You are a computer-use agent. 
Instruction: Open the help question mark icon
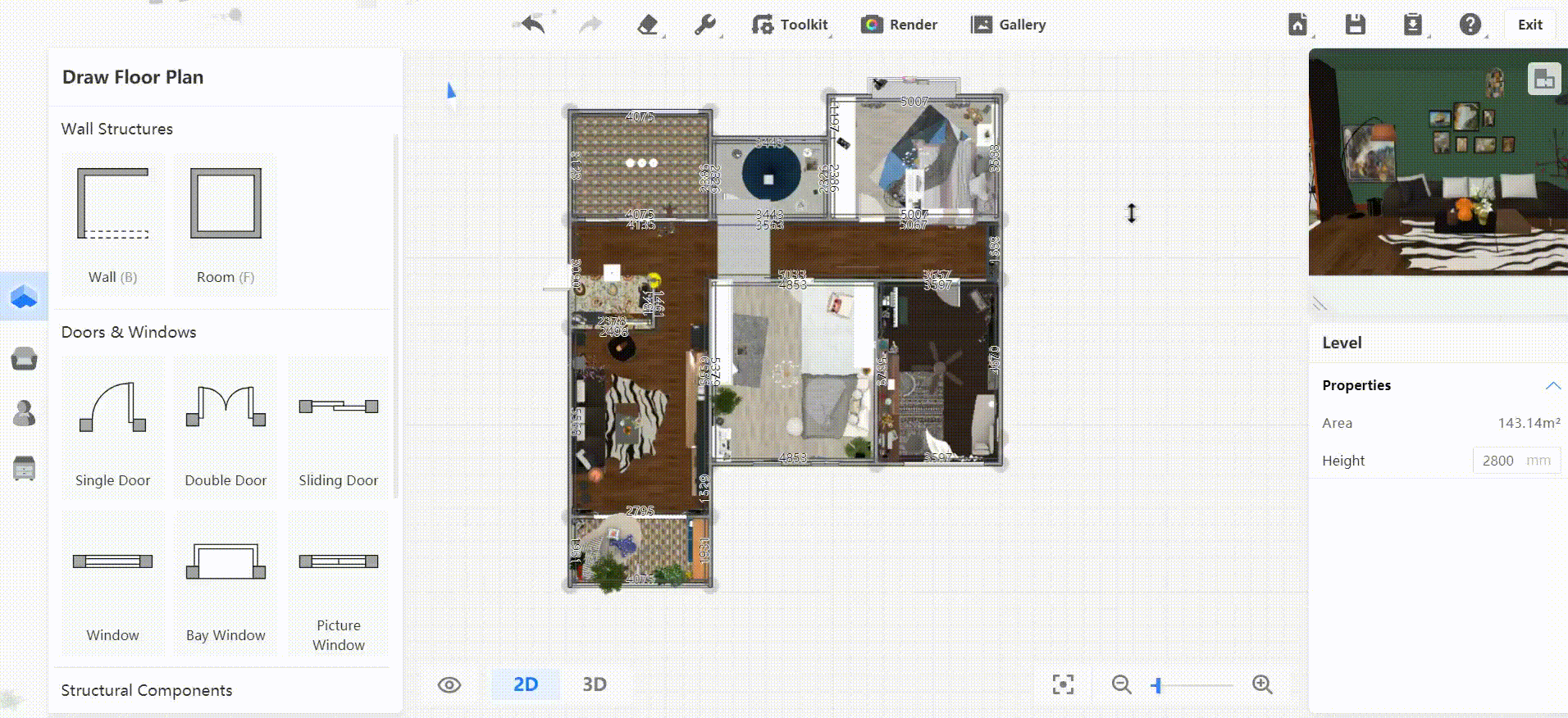(x=1470, y=25)
